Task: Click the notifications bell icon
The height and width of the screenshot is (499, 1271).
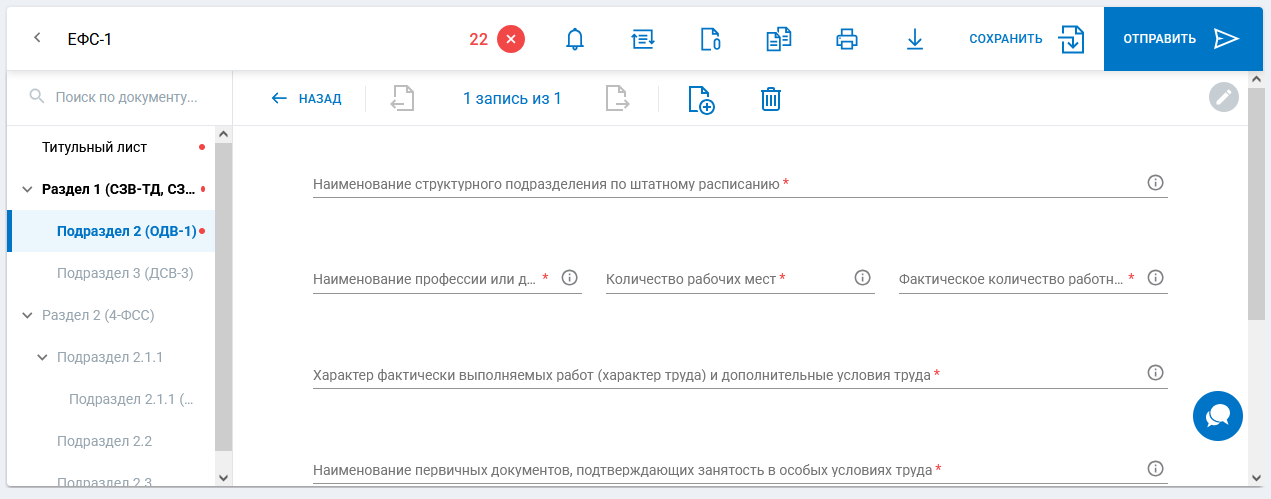Action: [574, 39]
